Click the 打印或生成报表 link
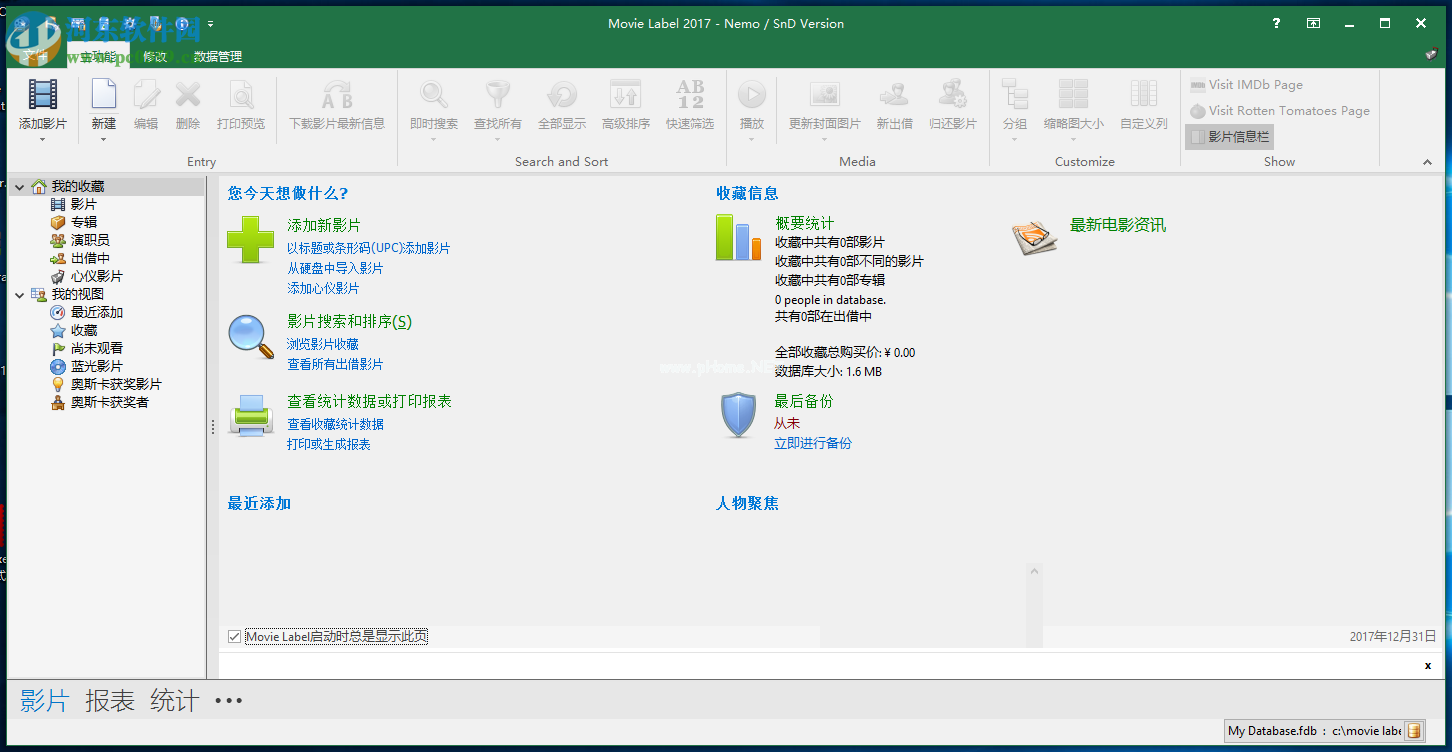Screen dimensions: 1452x752 [x=329, y=444]
